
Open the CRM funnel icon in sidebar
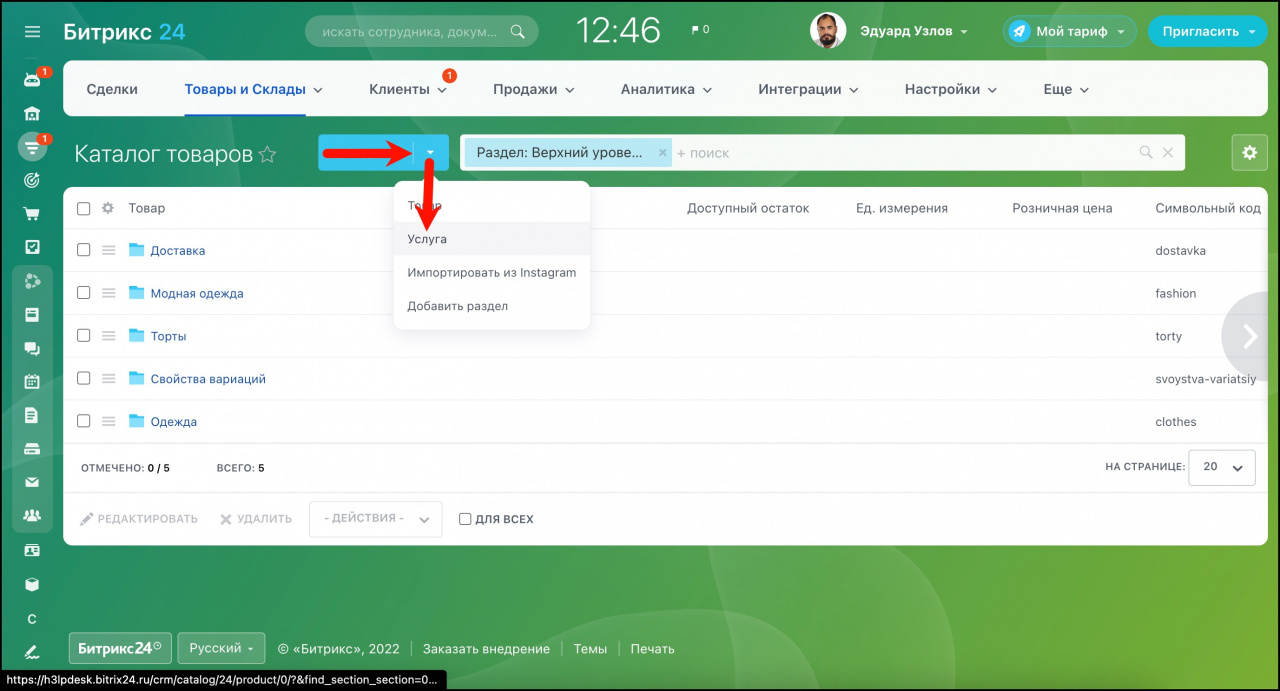pos(32,147)
